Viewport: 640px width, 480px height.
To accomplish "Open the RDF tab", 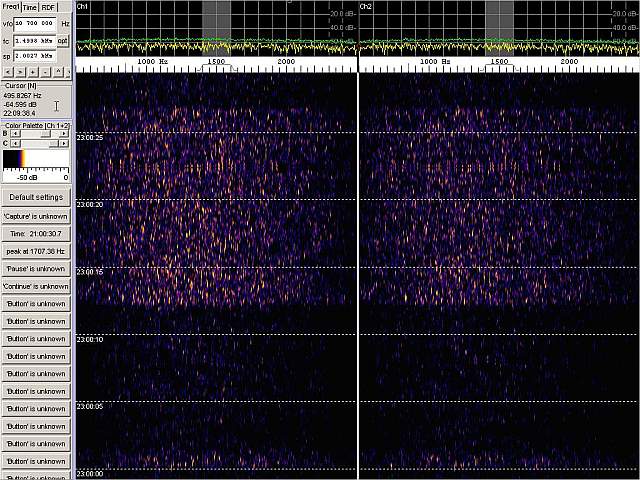I will (x=49, y=7).
